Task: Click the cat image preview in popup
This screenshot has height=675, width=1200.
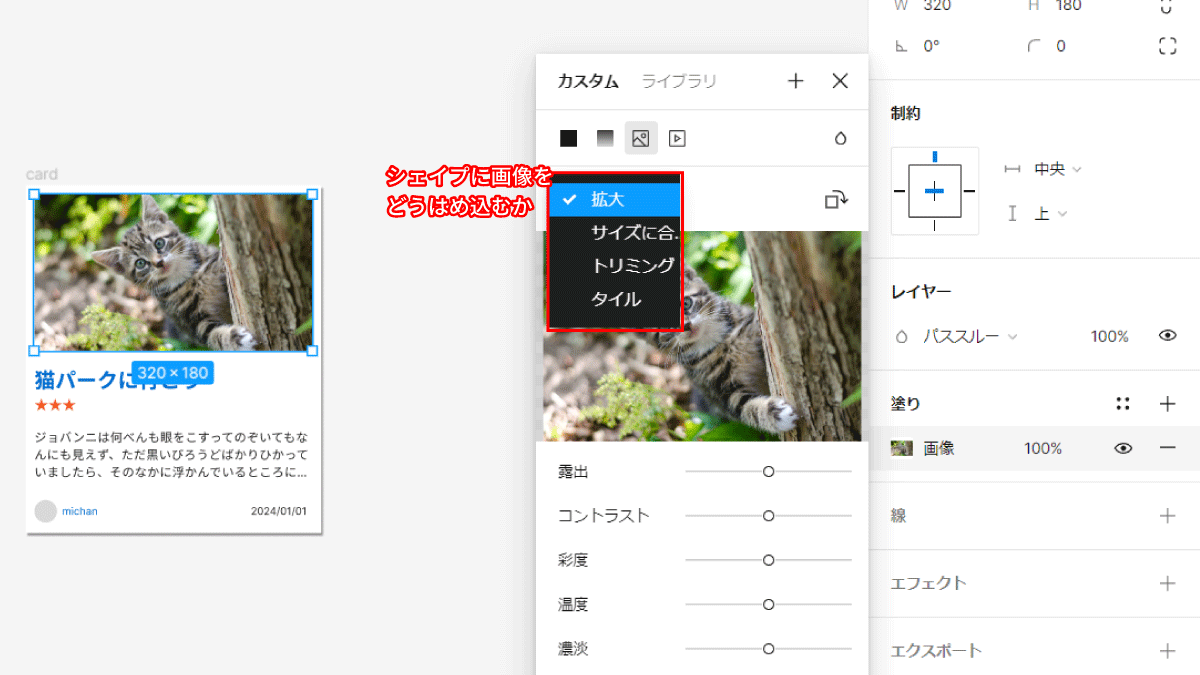Action: click(x=702, y=336)
